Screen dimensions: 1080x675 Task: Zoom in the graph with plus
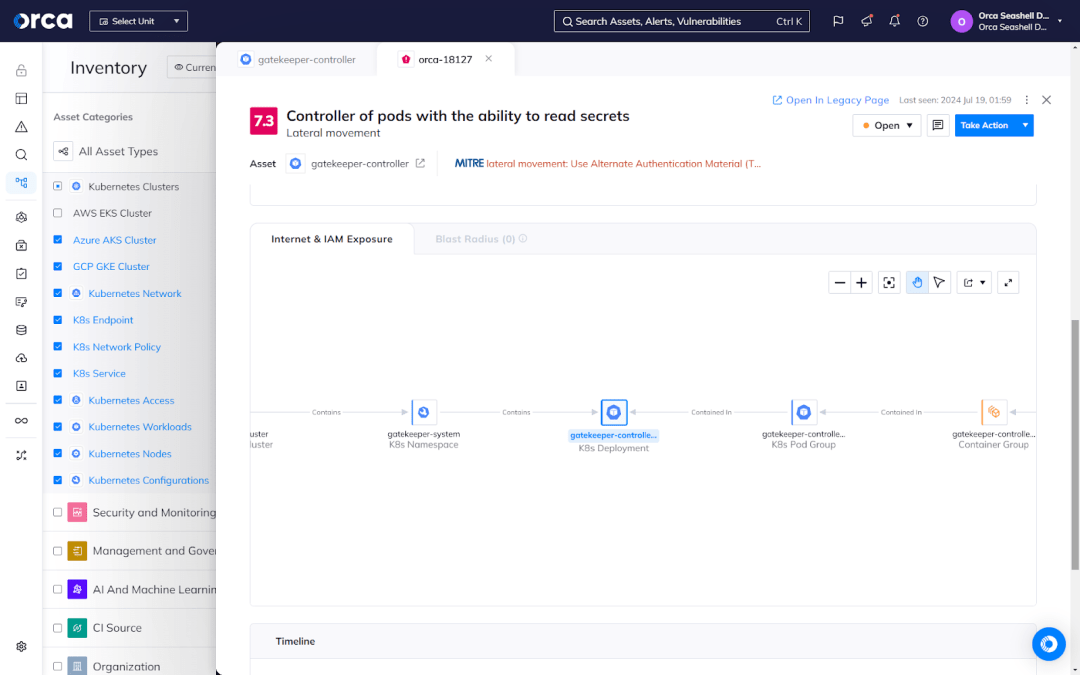tap(861, 282)
